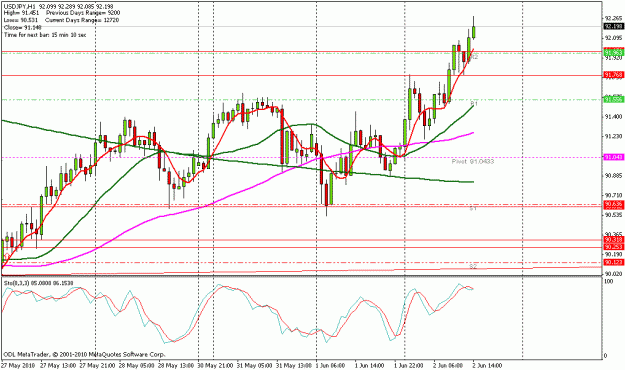625x370 pixels.
Task: Click the S1 support label
Action: click(473, 209)
